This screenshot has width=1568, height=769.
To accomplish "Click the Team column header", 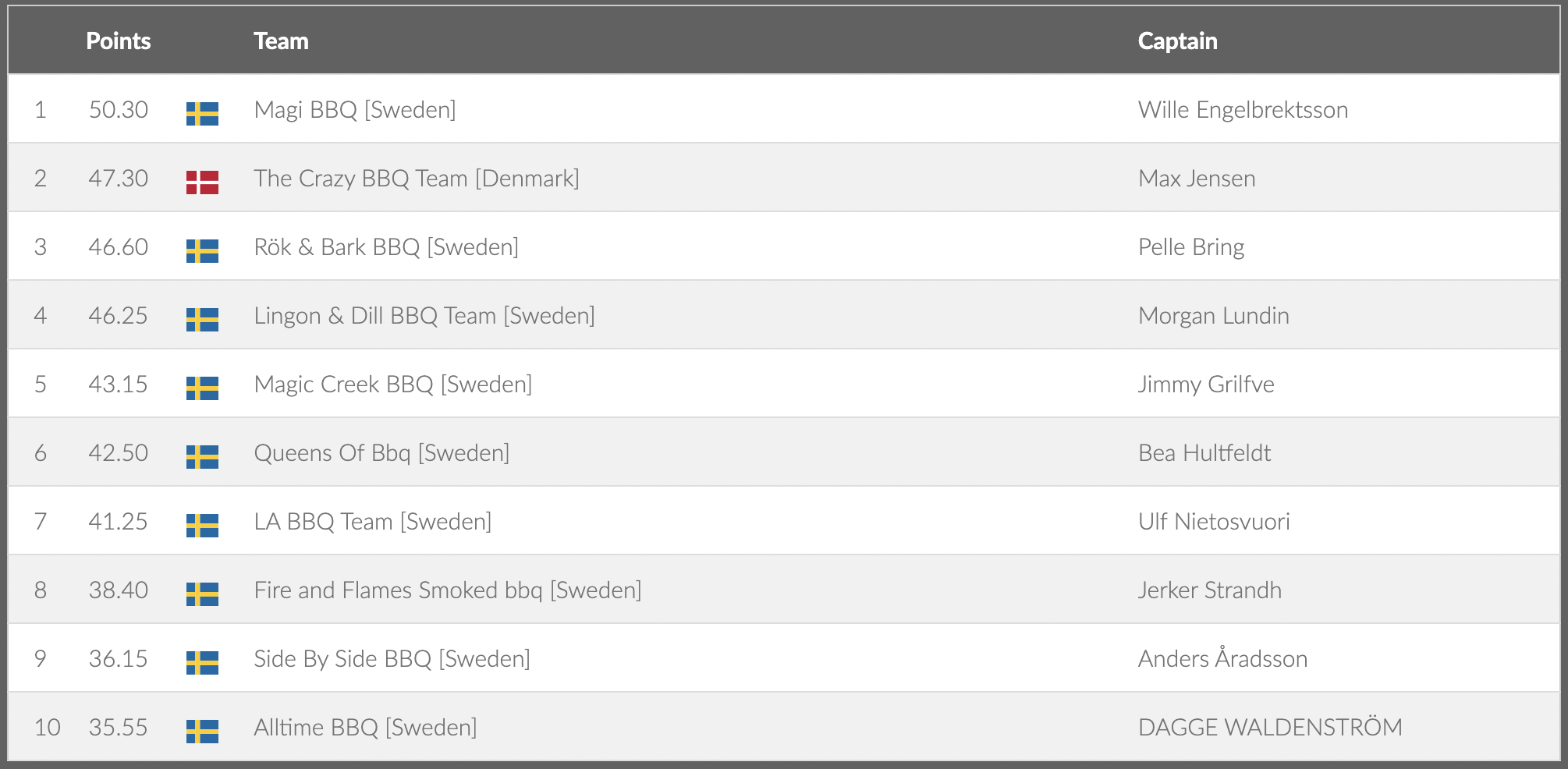I will point(281,41).
